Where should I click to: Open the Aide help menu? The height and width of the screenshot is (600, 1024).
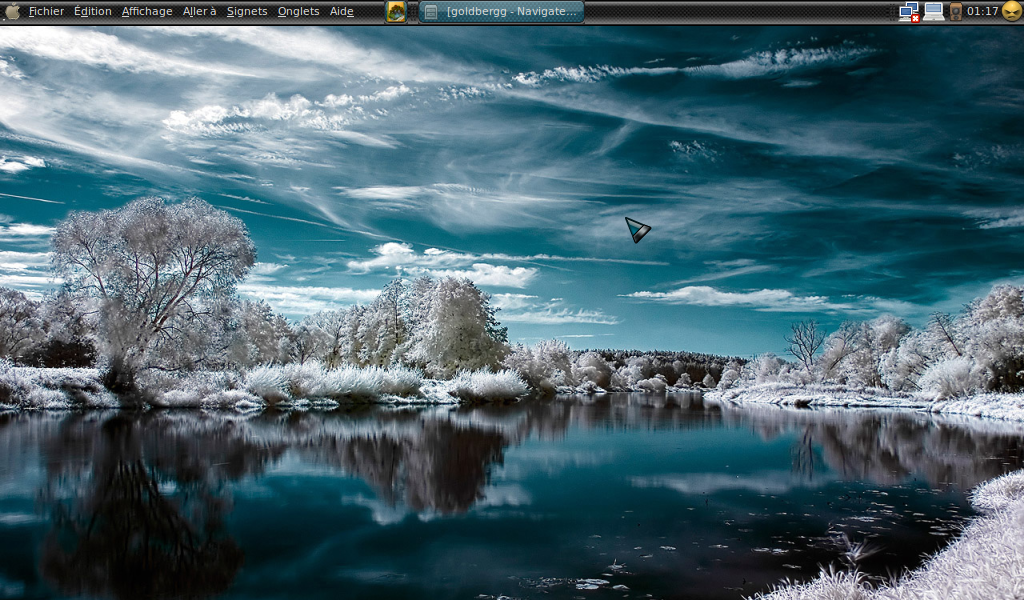[341, 12]
